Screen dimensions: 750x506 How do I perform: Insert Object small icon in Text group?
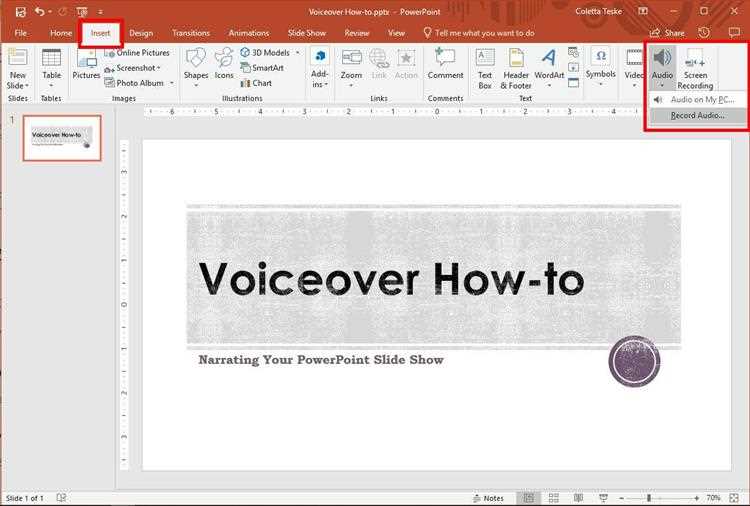(573, 83)
